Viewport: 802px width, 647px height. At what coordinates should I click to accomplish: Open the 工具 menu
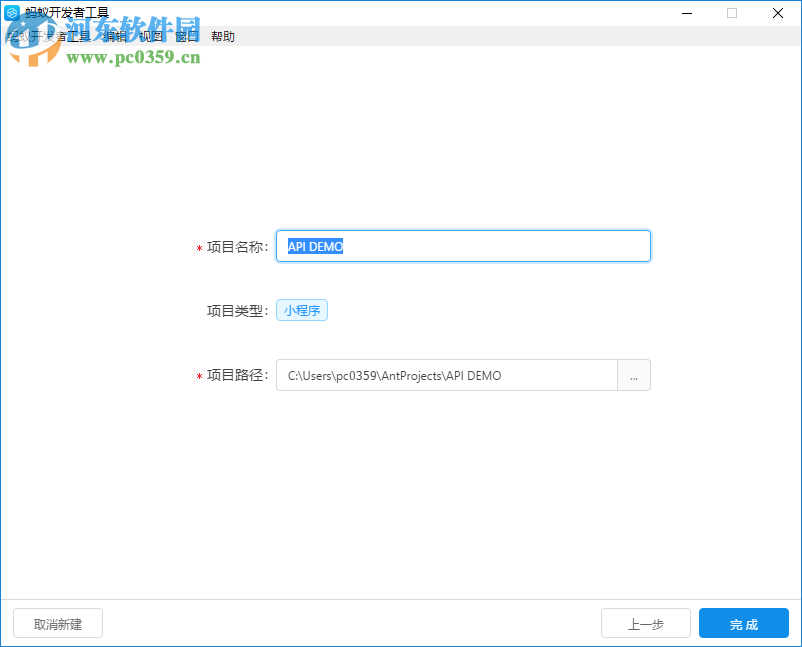coord(78,35)
